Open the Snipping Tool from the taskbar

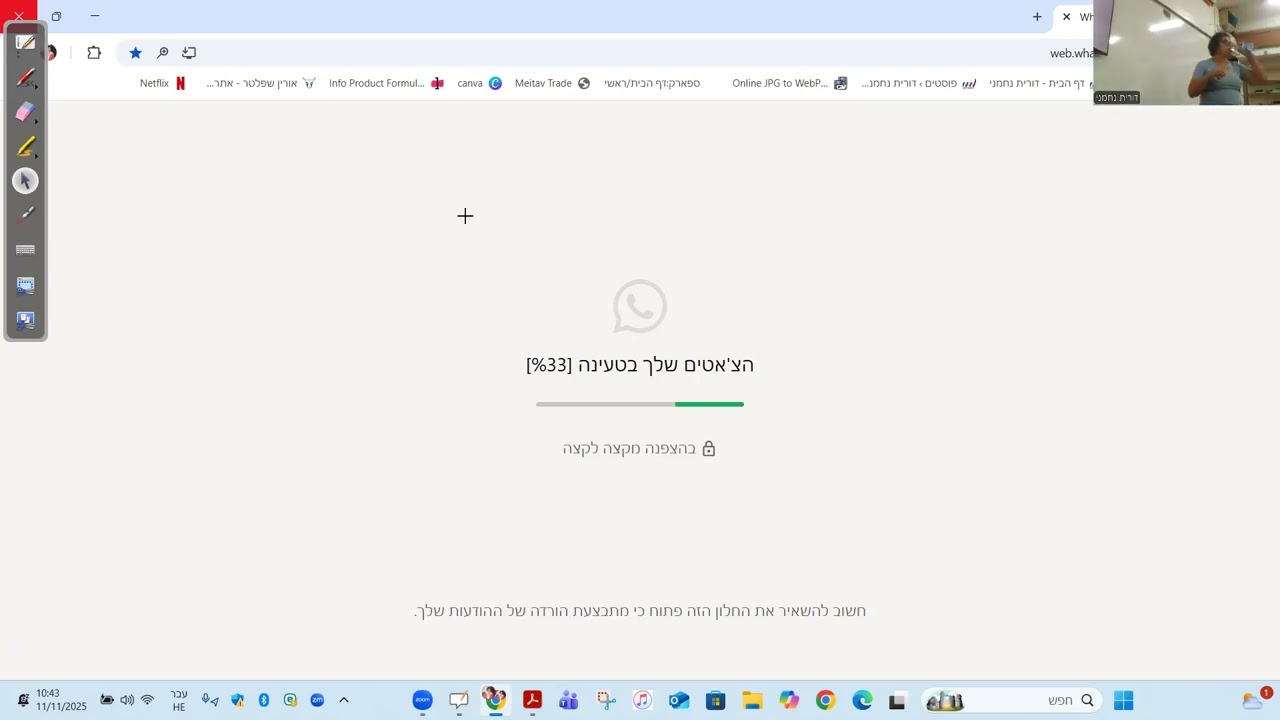(x=606, y=701)
